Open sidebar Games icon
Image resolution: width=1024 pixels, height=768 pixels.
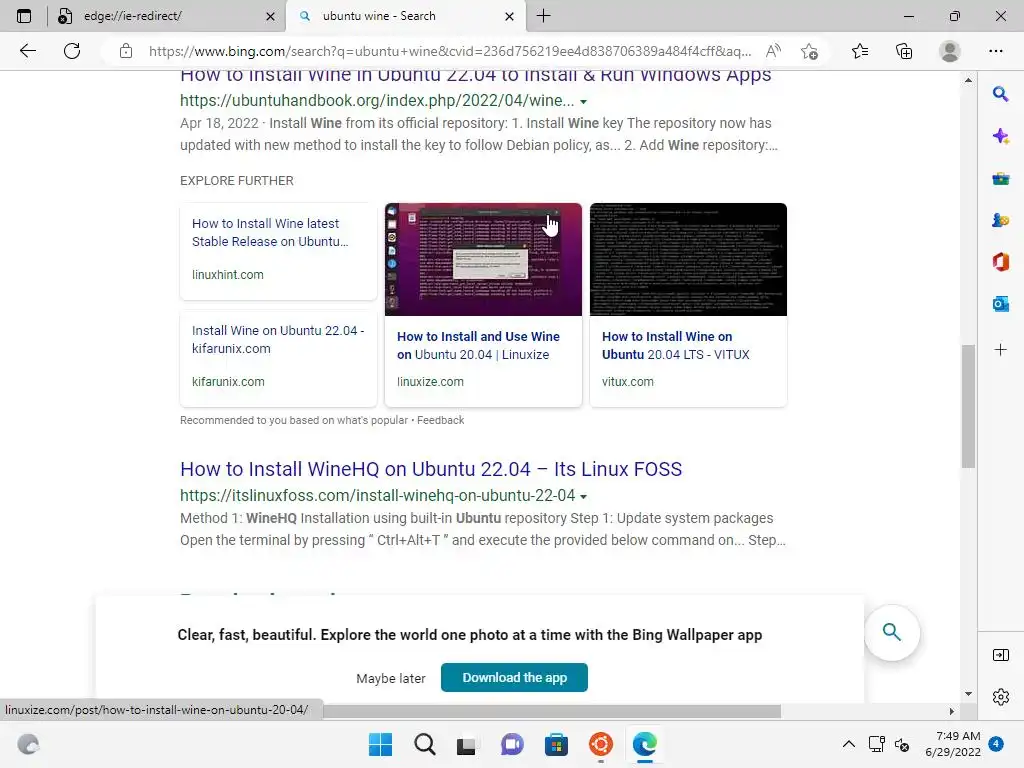[1000, 220]
